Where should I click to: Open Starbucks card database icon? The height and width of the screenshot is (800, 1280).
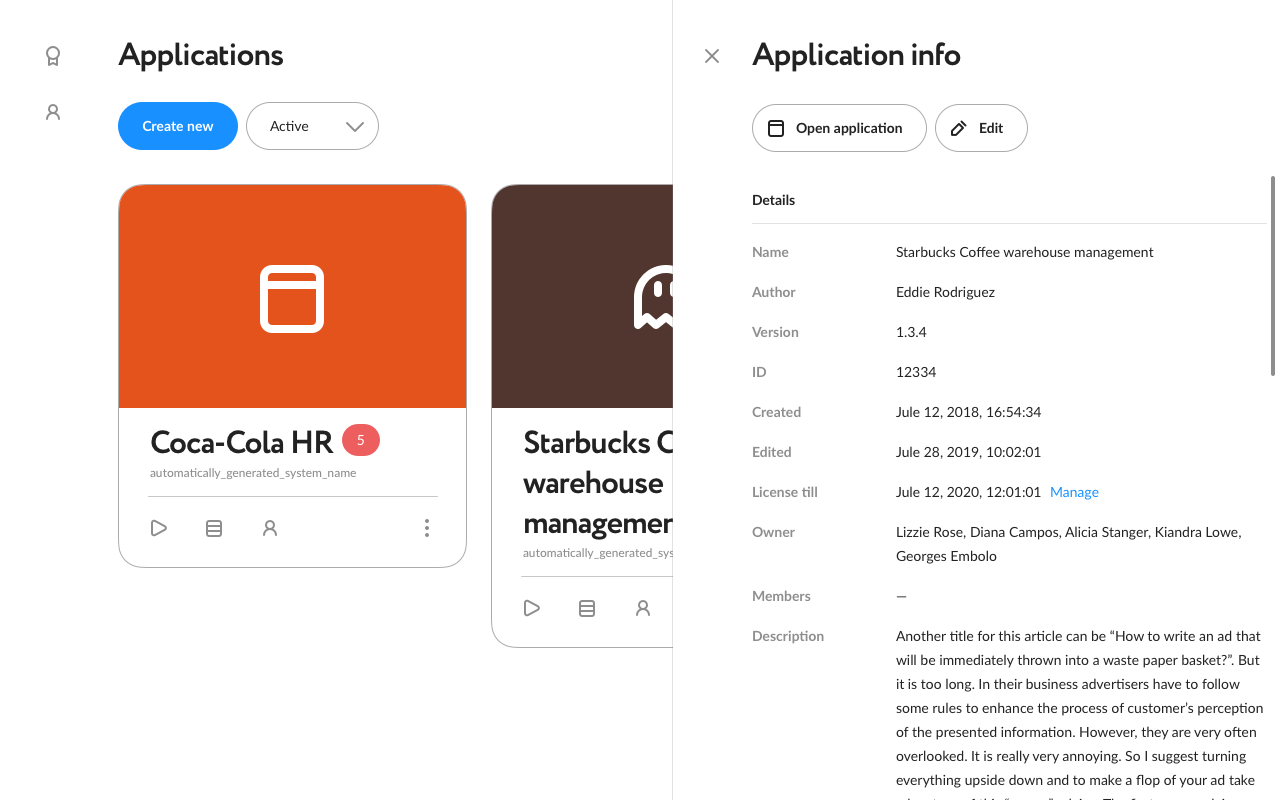[x=587, y=608]
